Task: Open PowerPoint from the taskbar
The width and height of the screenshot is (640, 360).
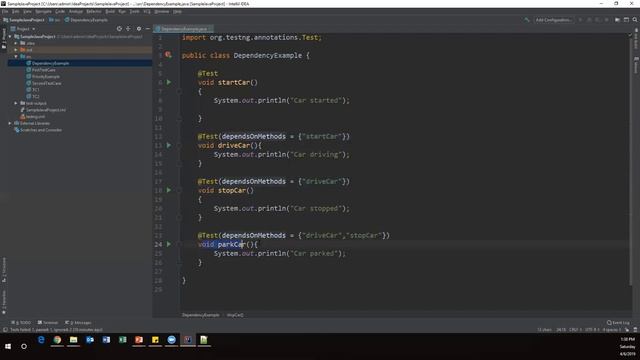Action: [139, 340]
